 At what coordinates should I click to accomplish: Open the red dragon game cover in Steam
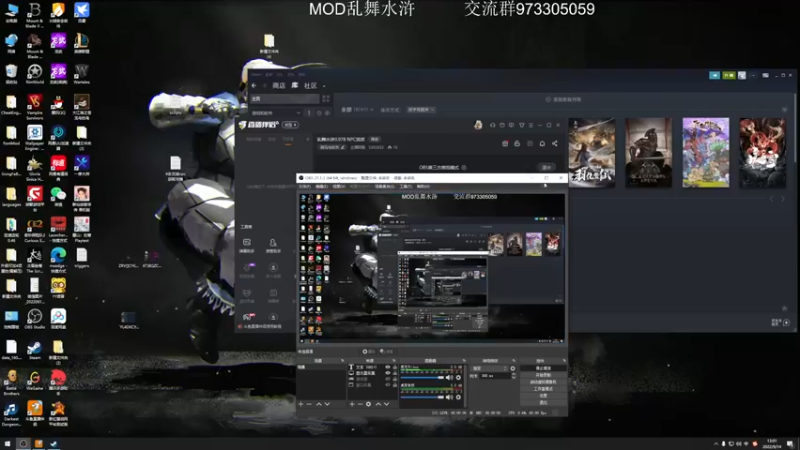tap(763, 153)
